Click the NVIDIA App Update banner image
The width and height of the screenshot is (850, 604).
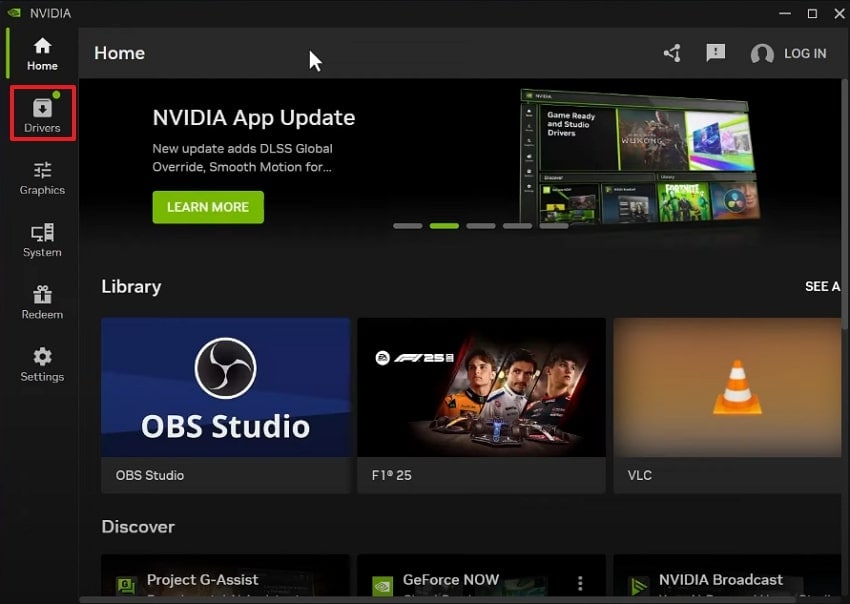640,157
